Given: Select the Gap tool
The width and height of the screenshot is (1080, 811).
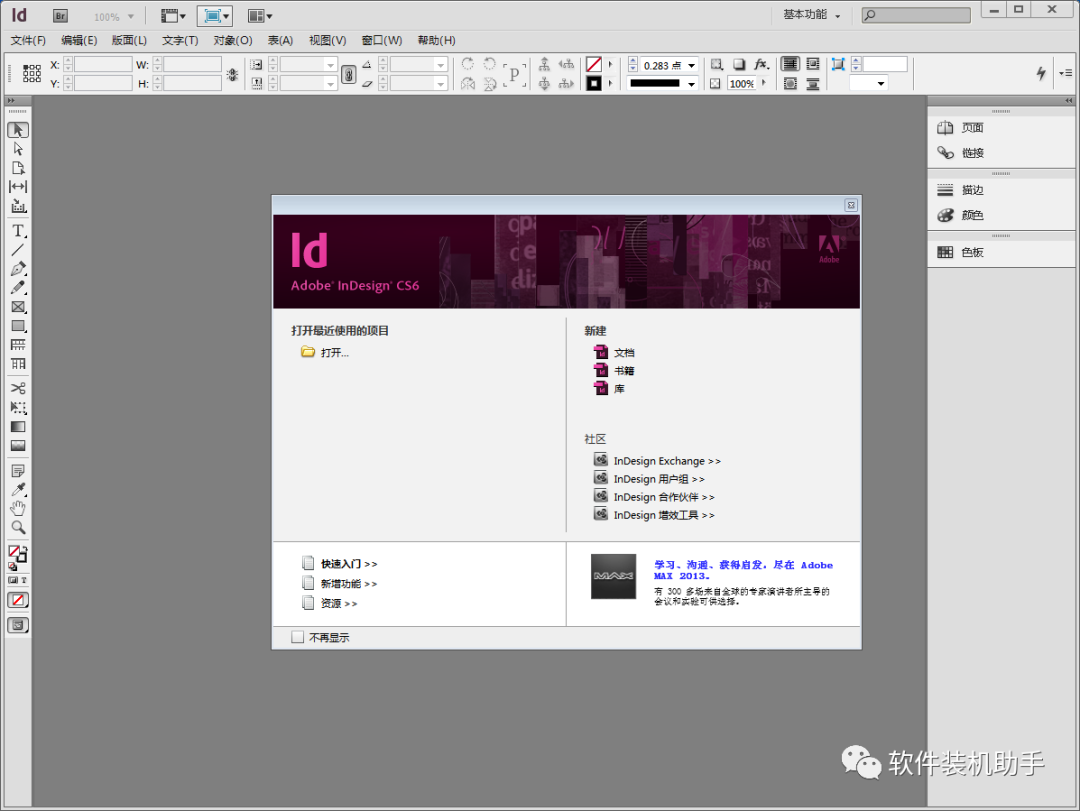Looking at the screenshot, I should click(x=18, y=187).
